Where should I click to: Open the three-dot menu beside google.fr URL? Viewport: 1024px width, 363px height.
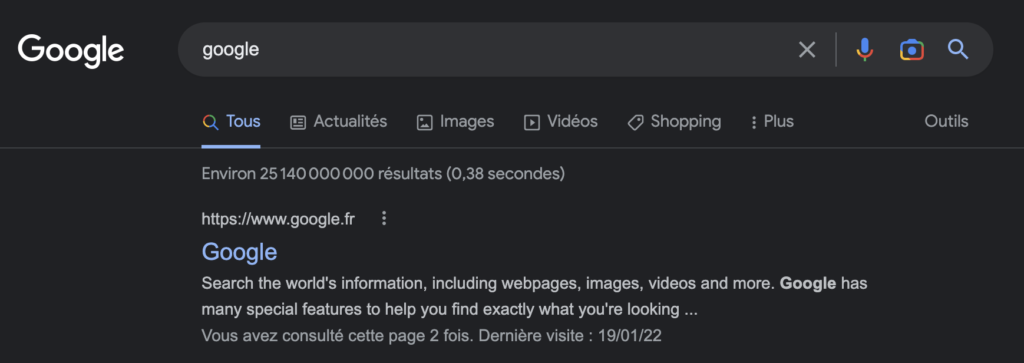pyautogui.click(x=384, y=219)
